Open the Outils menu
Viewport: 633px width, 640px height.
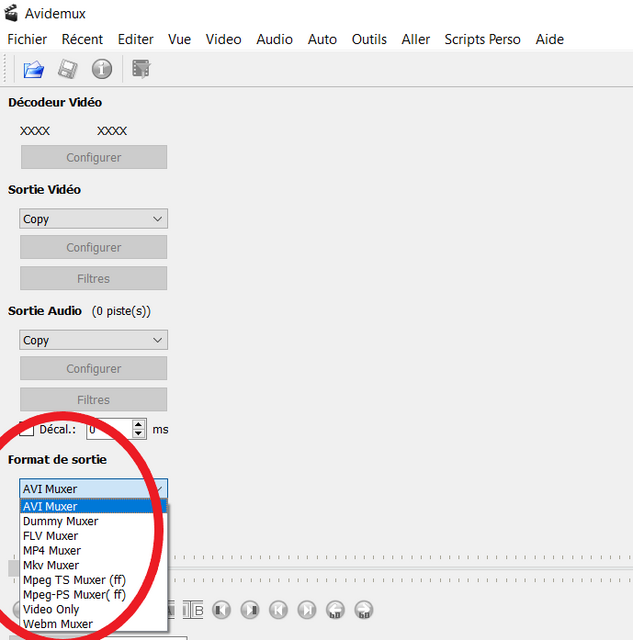point(369,39)
